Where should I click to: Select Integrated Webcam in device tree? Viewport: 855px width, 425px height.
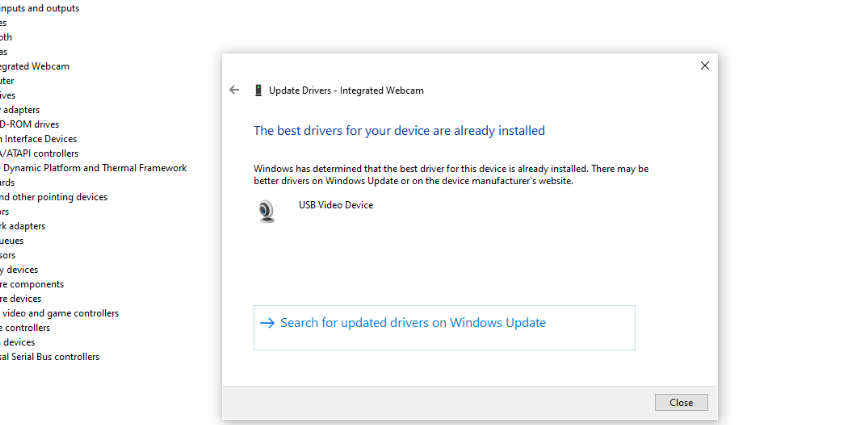[35, 66]
